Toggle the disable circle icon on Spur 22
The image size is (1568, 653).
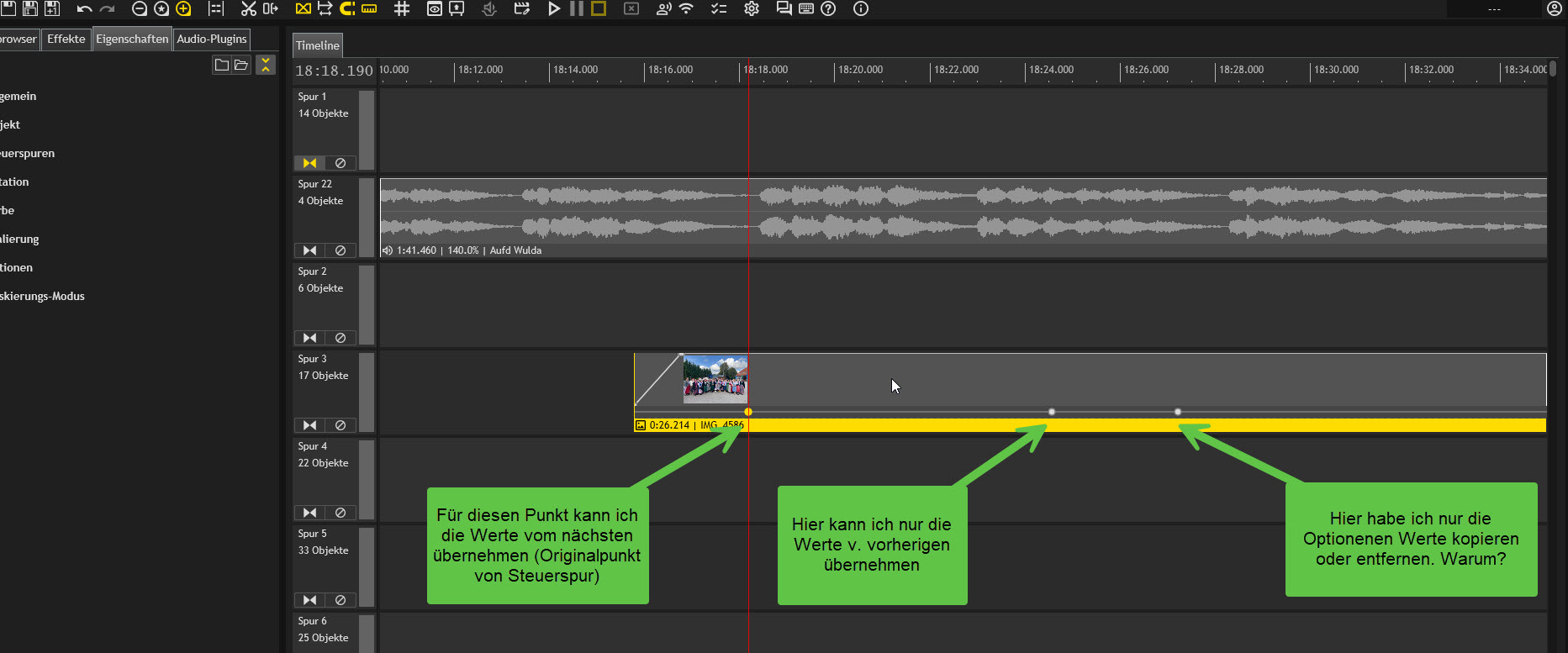click(x=341, y=250)
